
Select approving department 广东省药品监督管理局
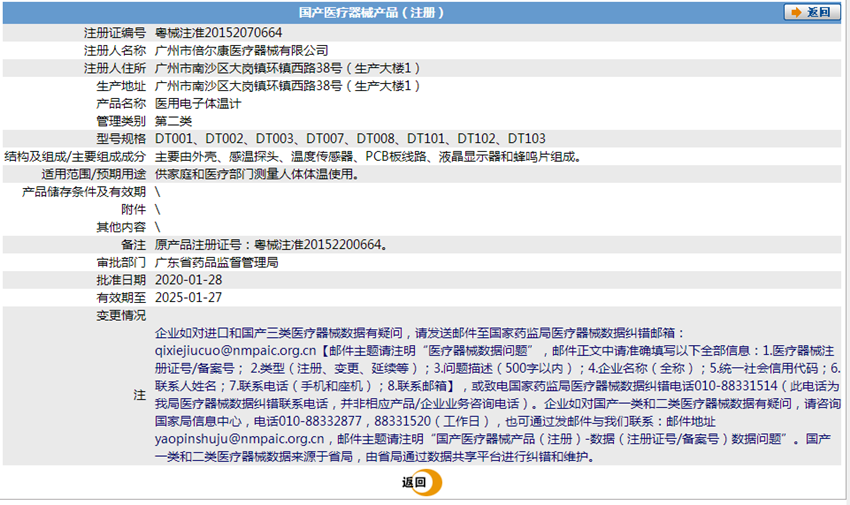(x=216, y=262)
